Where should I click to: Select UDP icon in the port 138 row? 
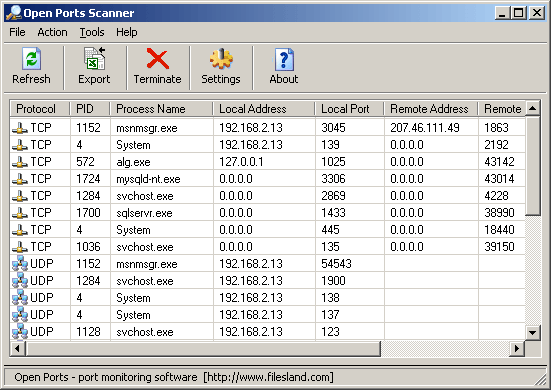20,298
